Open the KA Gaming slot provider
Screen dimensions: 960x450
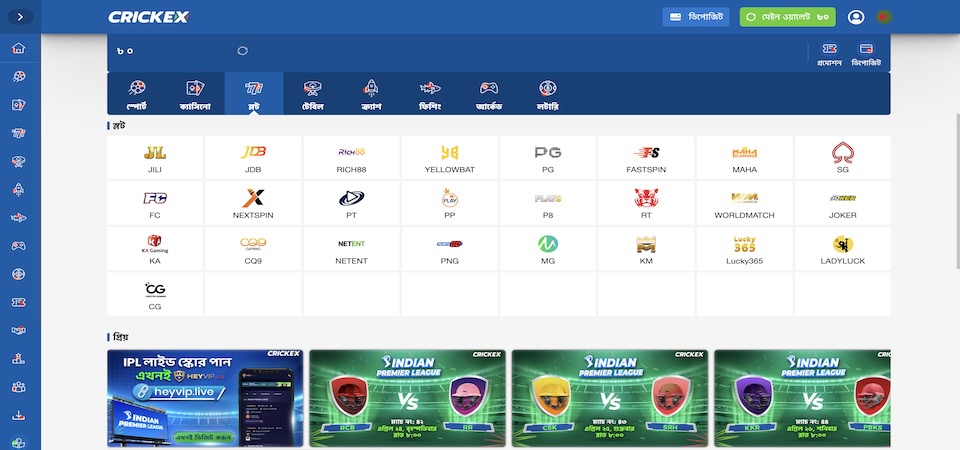[155, 249]
